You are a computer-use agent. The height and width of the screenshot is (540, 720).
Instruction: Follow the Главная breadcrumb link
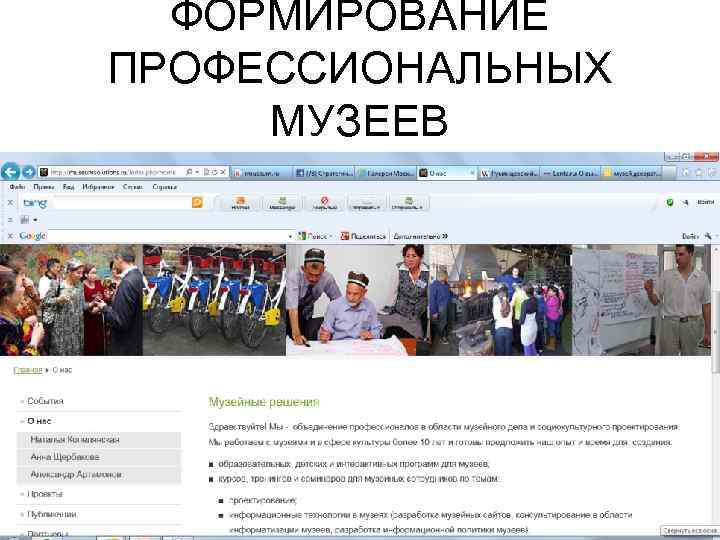pos(28,370)
